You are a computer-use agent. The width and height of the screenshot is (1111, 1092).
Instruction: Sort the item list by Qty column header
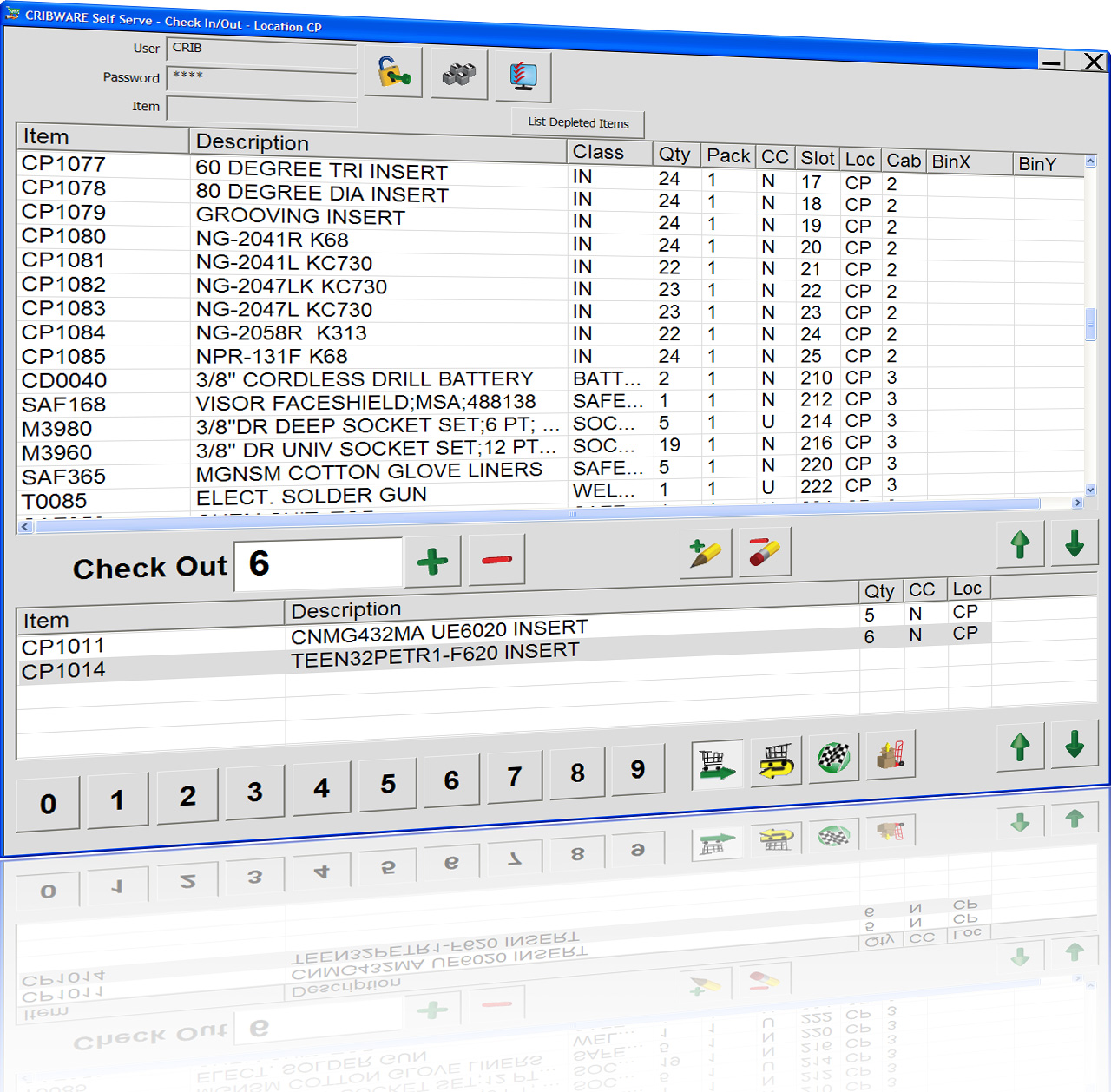(x=674, y=155)
